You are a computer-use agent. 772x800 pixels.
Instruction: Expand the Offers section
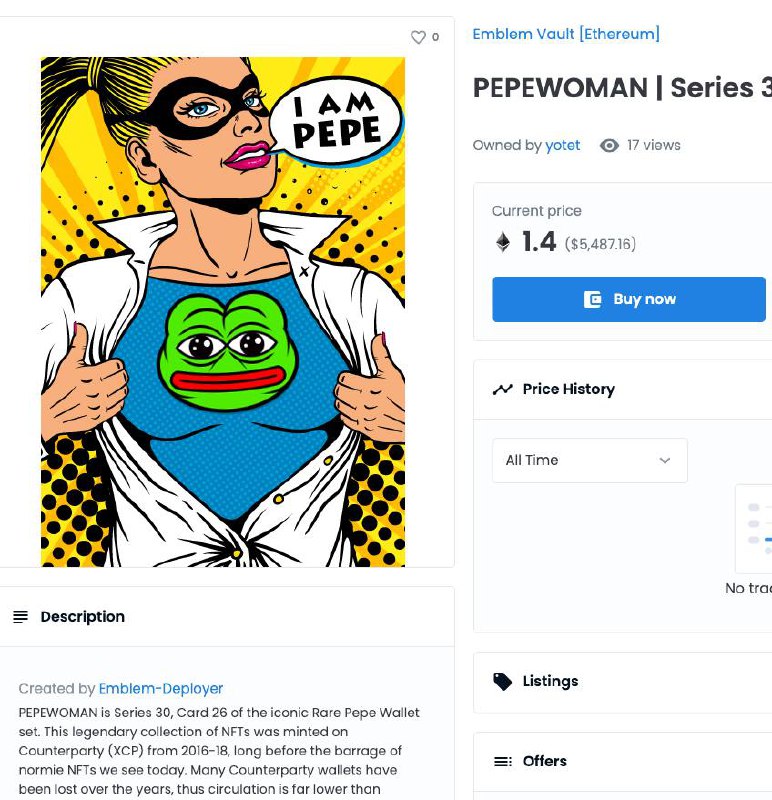pyautogui.click(x=622, y=762)
